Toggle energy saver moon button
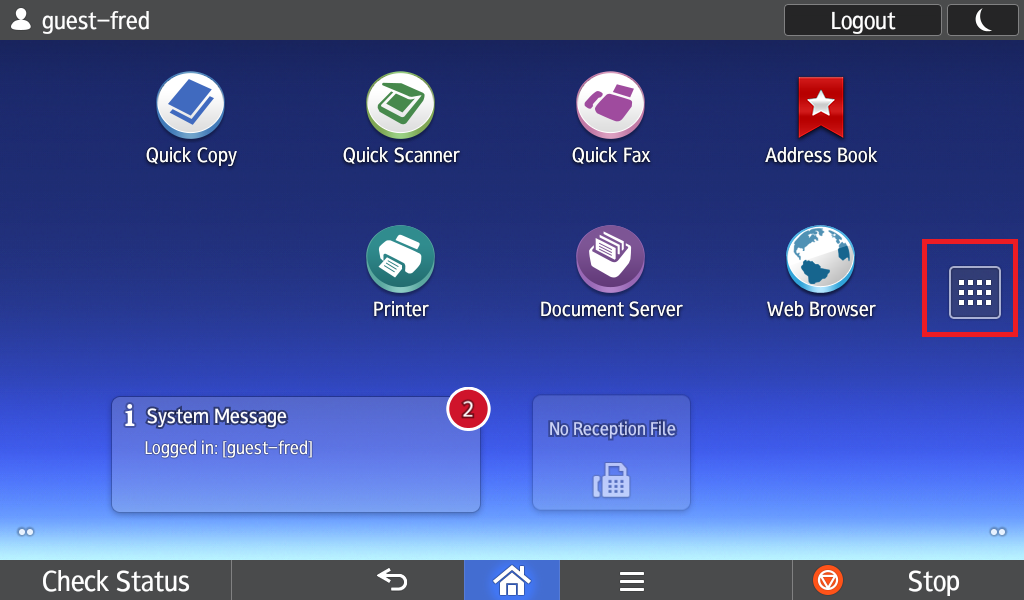The image size is (1024, 600). [982, 20]
